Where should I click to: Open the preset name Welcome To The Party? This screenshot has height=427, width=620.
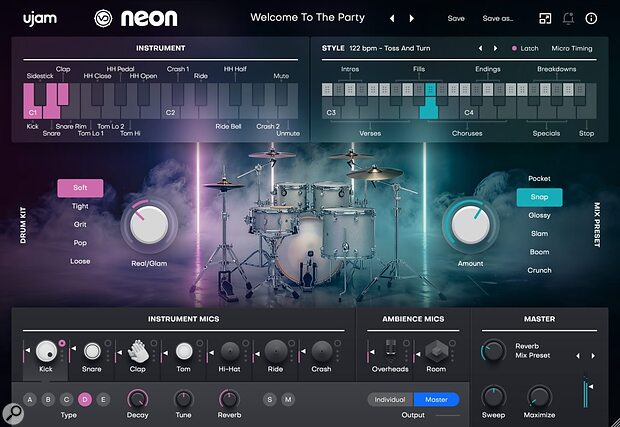(x=308, y=18)
